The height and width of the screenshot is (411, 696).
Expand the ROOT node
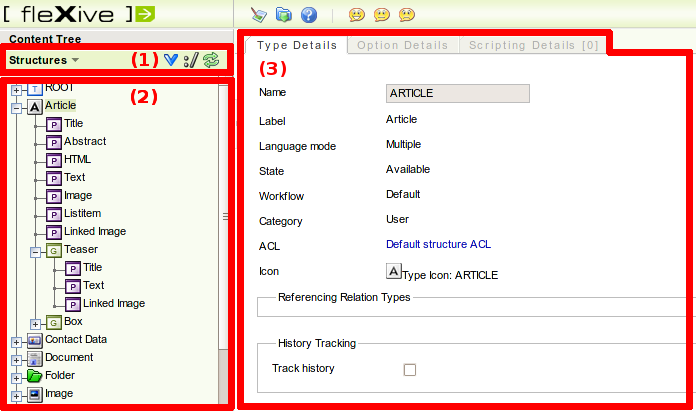click(16, 91)
